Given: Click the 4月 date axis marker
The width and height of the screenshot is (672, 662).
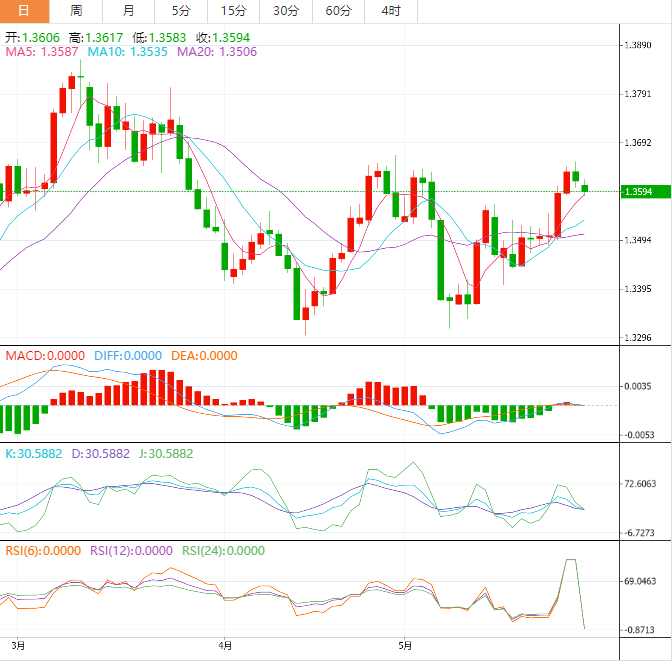Looking at the screenshot, I should tap(226, 645).
